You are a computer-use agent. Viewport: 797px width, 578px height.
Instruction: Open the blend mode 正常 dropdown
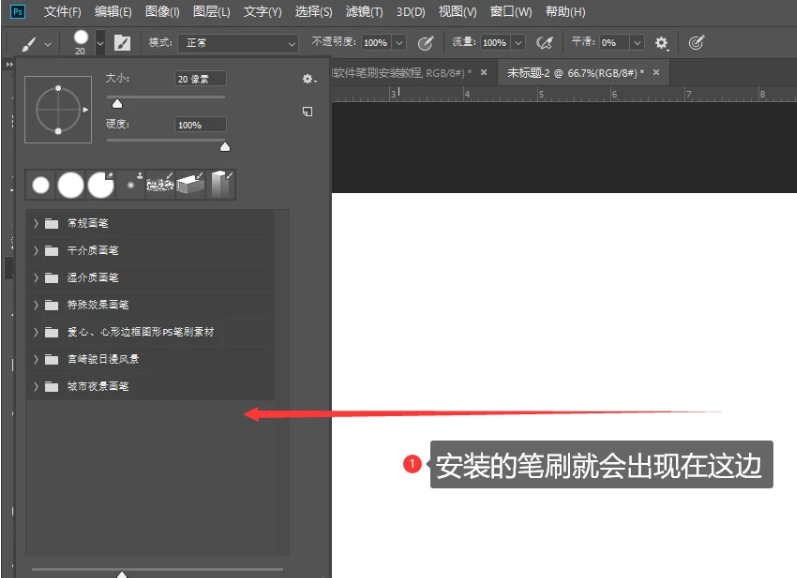[238, 43]
